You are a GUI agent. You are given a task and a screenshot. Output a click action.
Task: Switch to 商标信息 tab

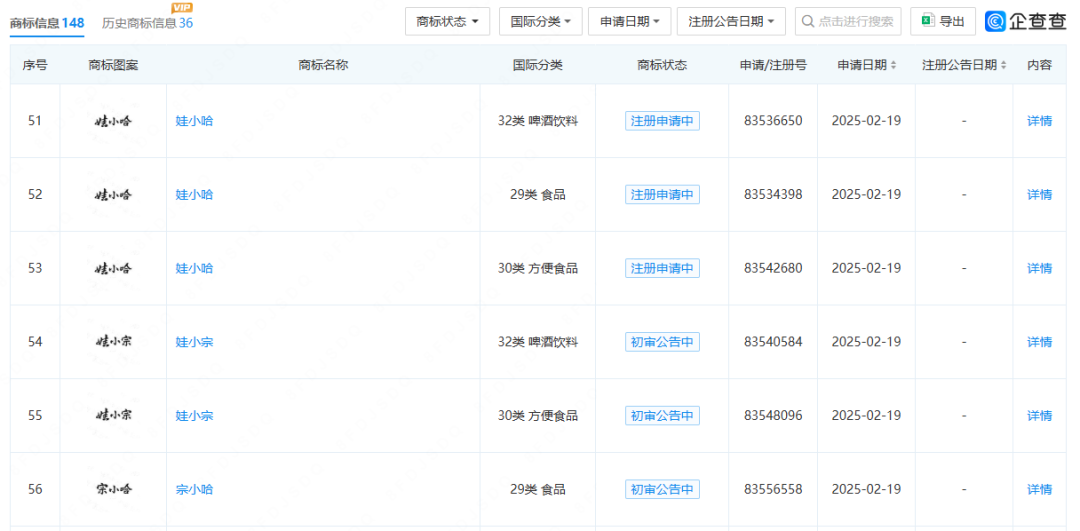[x=46, y=22]
